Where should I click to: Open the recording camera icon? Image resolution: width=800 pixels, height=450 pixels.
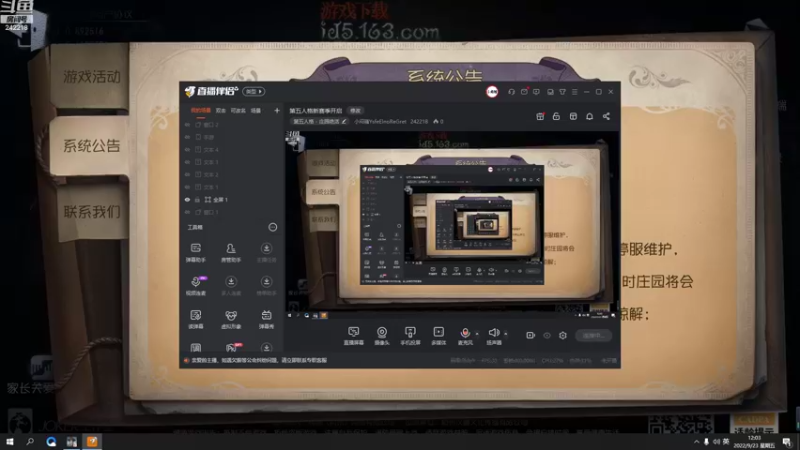pyautogui.click(x=531, y=335)
